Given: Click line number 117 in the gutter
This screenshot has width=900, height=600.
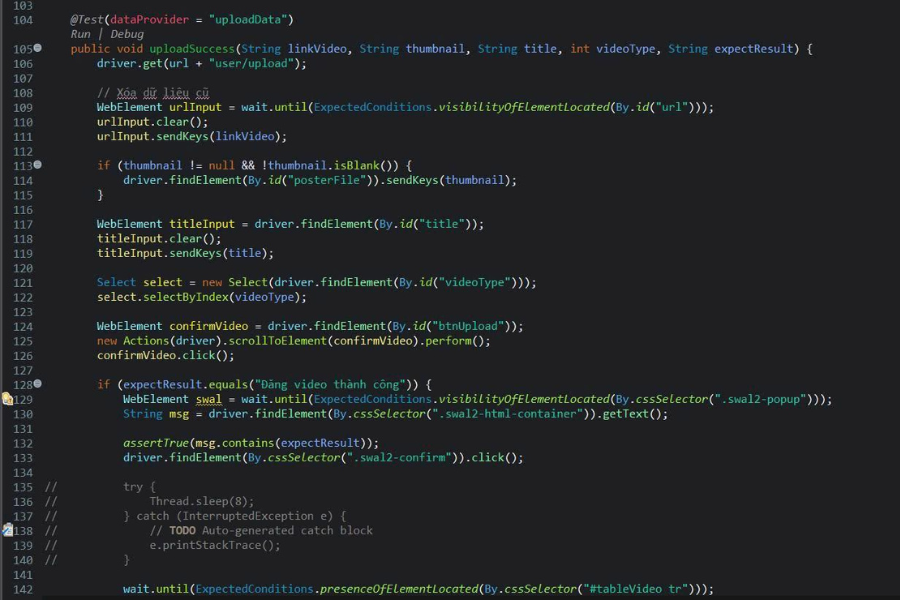Looking at the screenshot, I should point(23,224).
